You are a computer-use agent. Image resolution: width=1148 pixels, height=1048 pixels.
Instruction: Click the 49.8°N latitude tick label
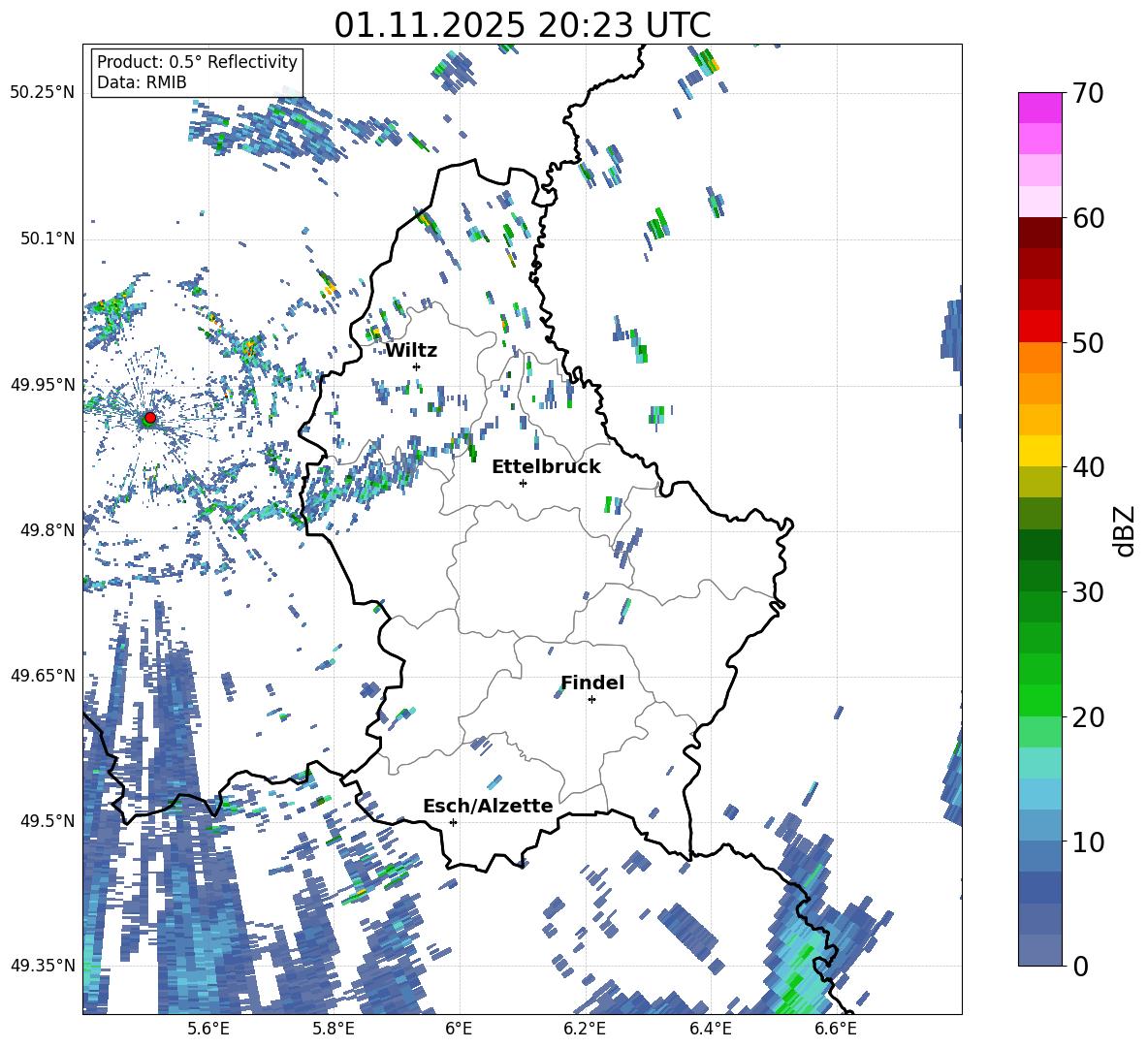pos(47,530)
